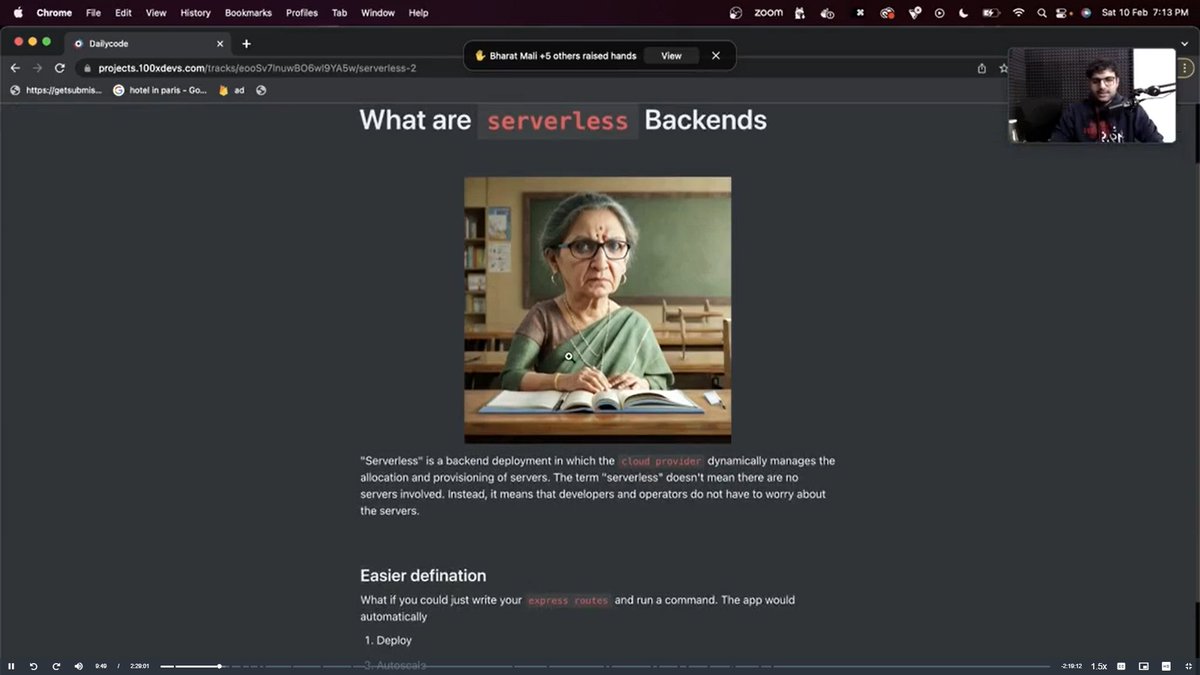Viewport: 1200px width, 675px height.
Task: Click the 'cloud provider' code text
Action: point(661,461)
